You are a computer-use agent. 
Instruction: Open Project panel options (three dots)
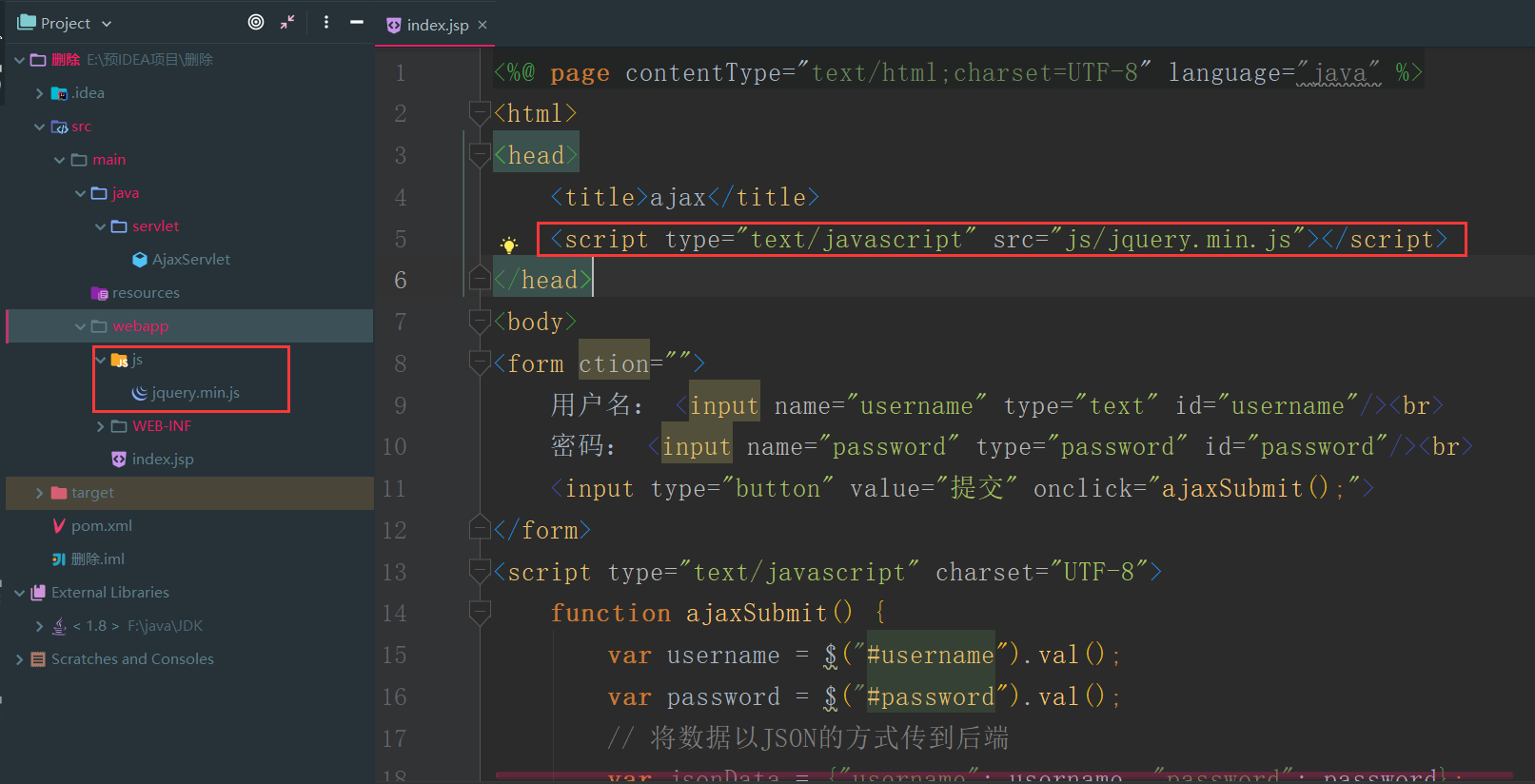tap(326, 22)
